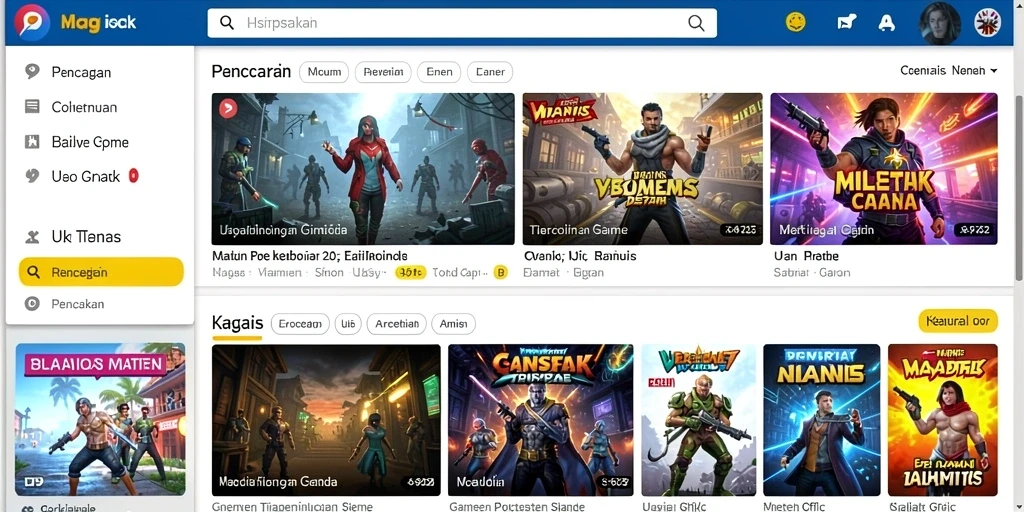Select the highlighted Rencegan sidebar item

click(101, 272)
